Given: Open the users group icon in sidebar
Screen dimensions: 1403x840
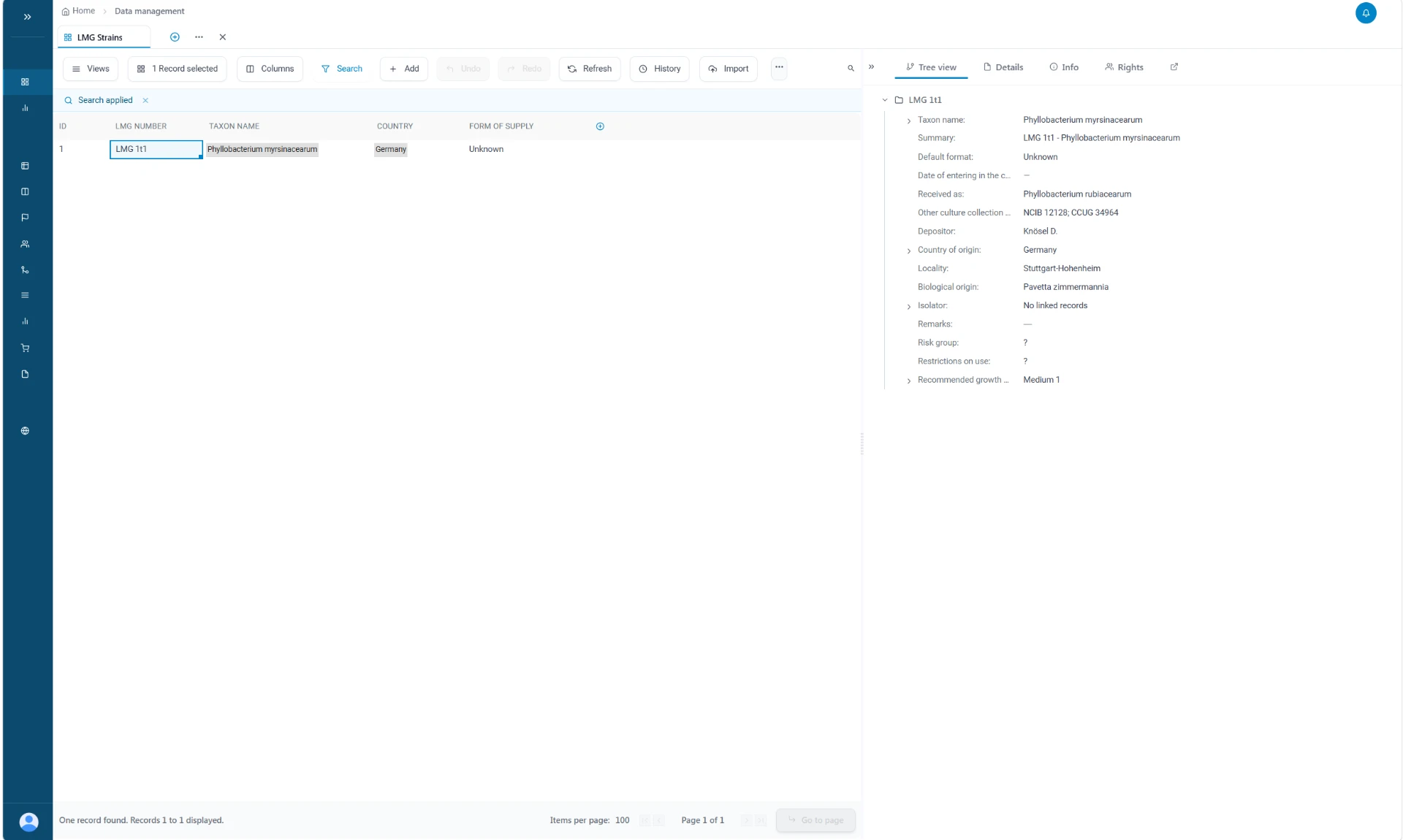Looking at the screenshot, I should 25,244.
